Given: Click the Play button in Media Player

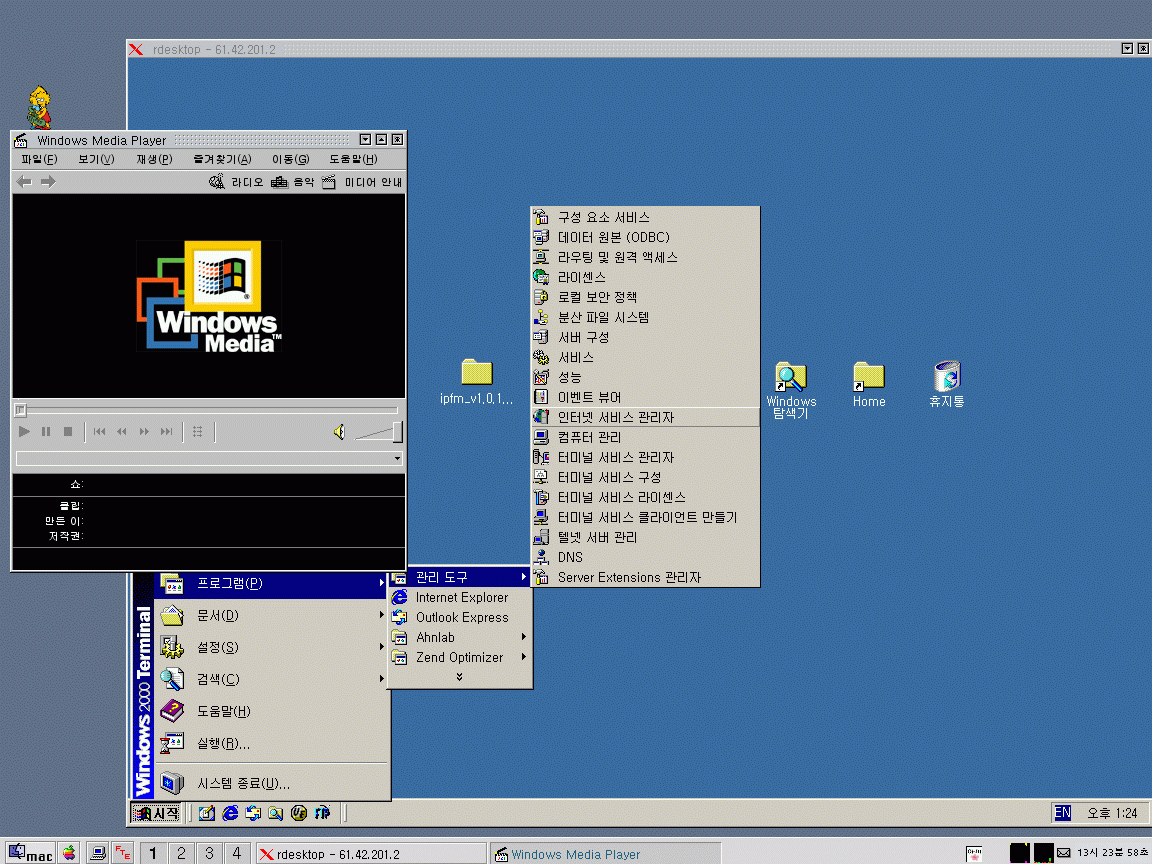Looking at the screenshot, I should pyautogui.click(x=25, y=431).
